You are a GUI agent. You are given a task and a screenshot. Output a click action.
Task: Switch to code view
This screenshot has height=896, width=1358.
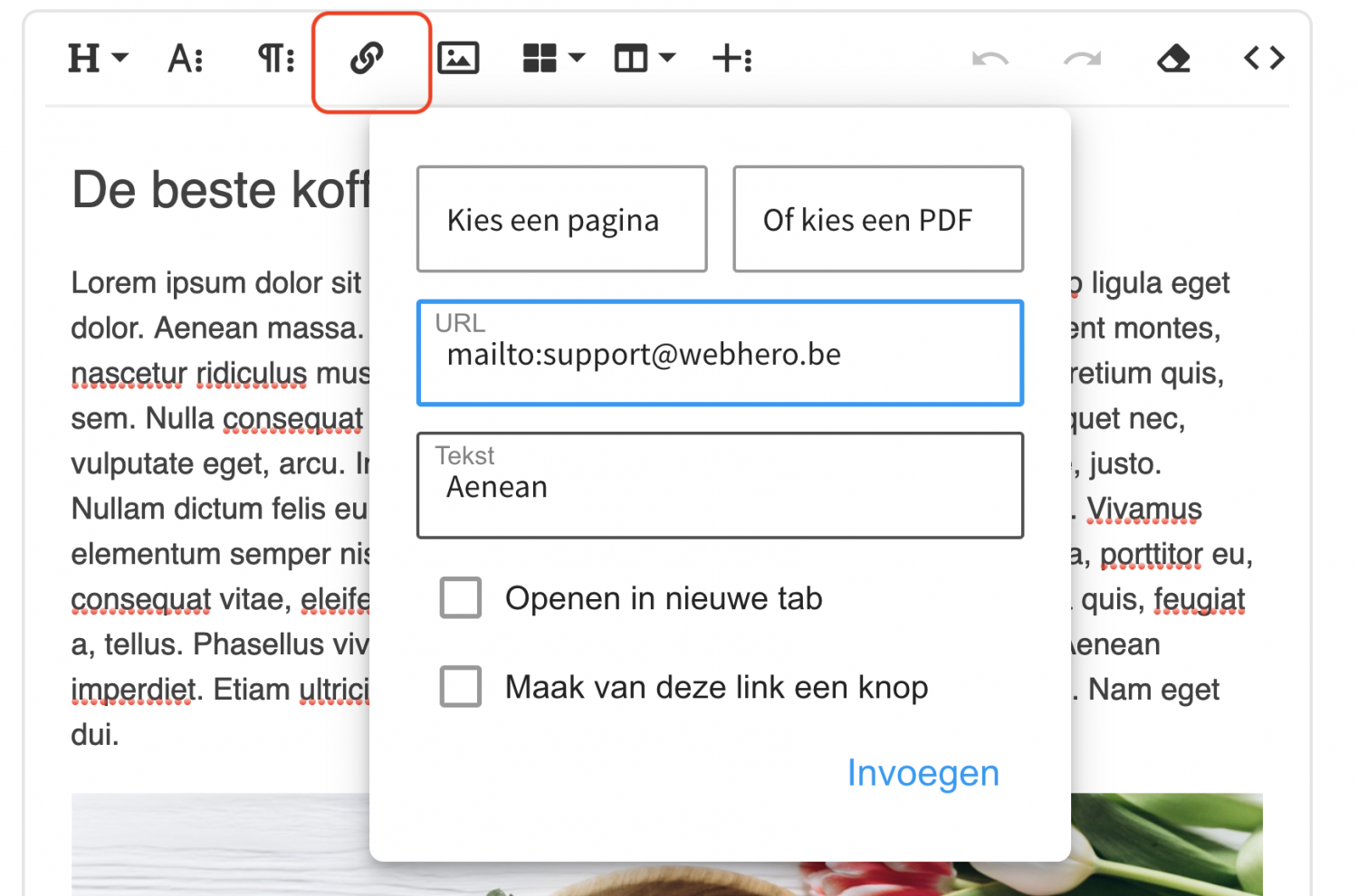[1264, 58]
